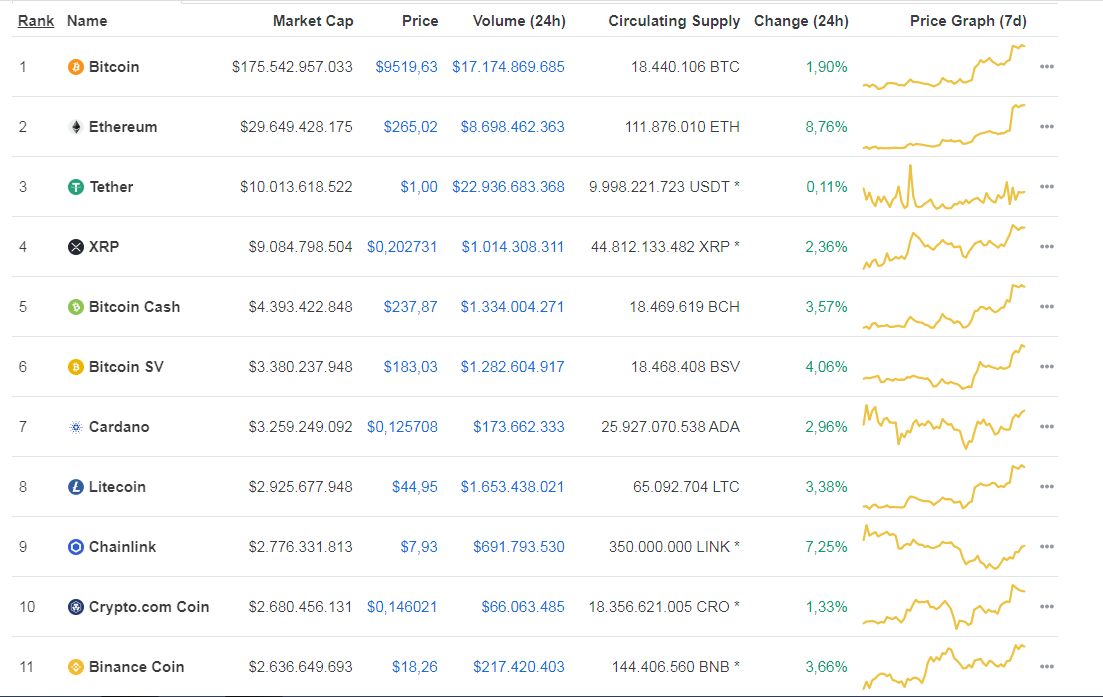Select Tether change 0,11%
This screenshot has height=697, width=1103.
(x=827, y=187)
